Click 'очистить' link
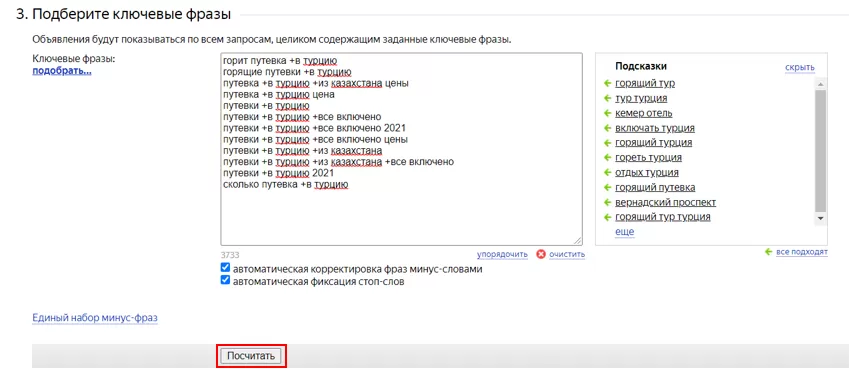 tap(567, 254)
